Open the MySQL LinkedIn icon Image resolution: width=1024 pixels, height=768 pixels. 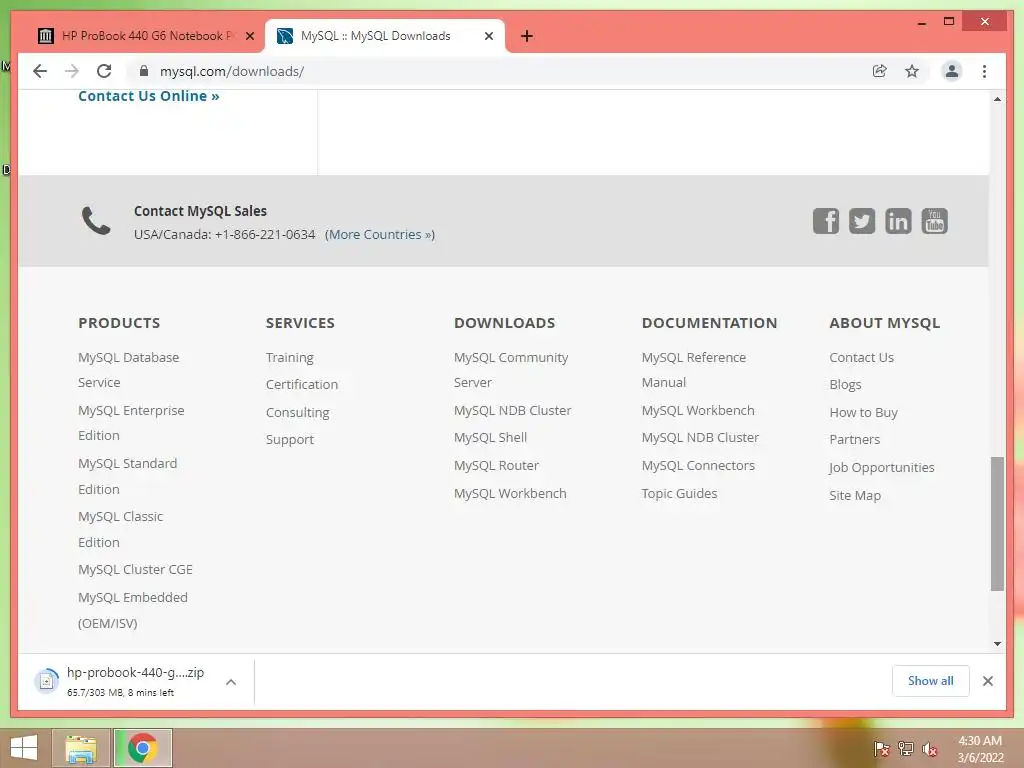coord(898,221)
